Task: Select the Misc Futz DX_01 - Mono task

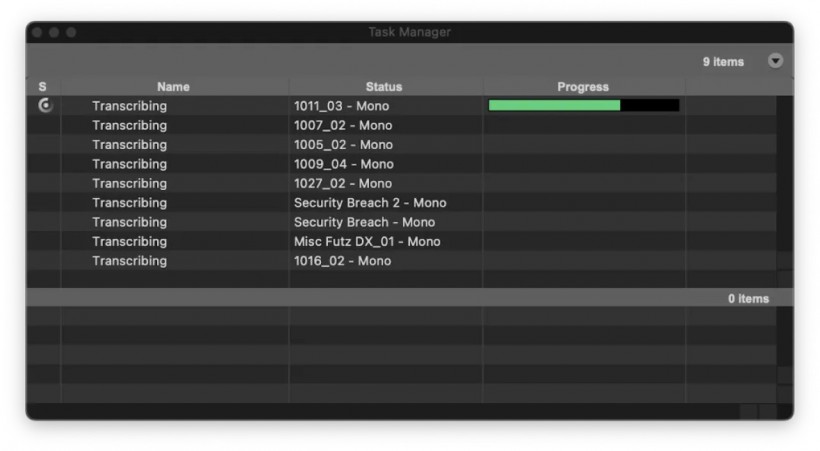Action: (x=402, y=242)
